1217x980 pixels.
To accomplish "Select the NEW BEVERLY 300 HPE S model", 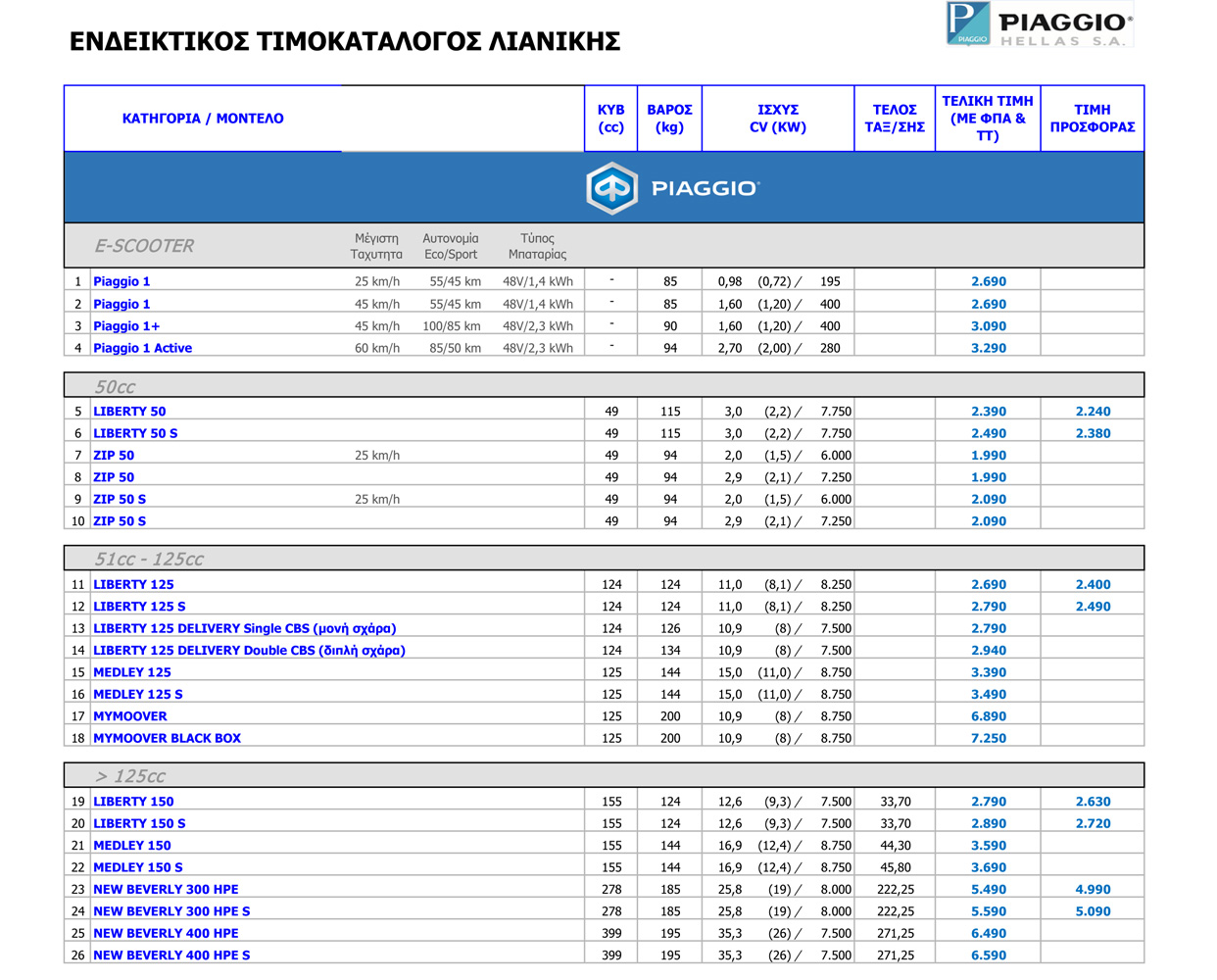I will [171, 911].
